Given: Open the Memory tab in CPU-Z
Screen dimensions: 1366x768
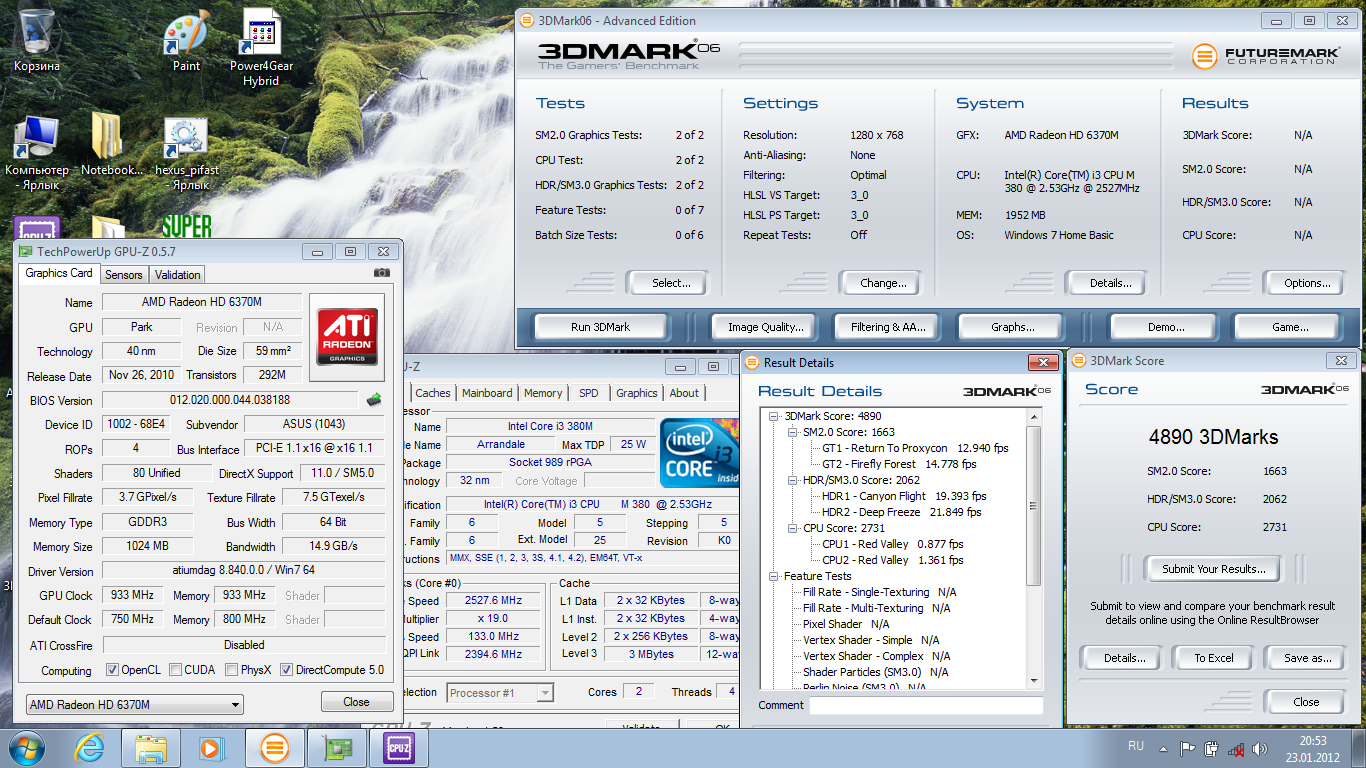Looking at the screenshot, I should click(543, 393).
